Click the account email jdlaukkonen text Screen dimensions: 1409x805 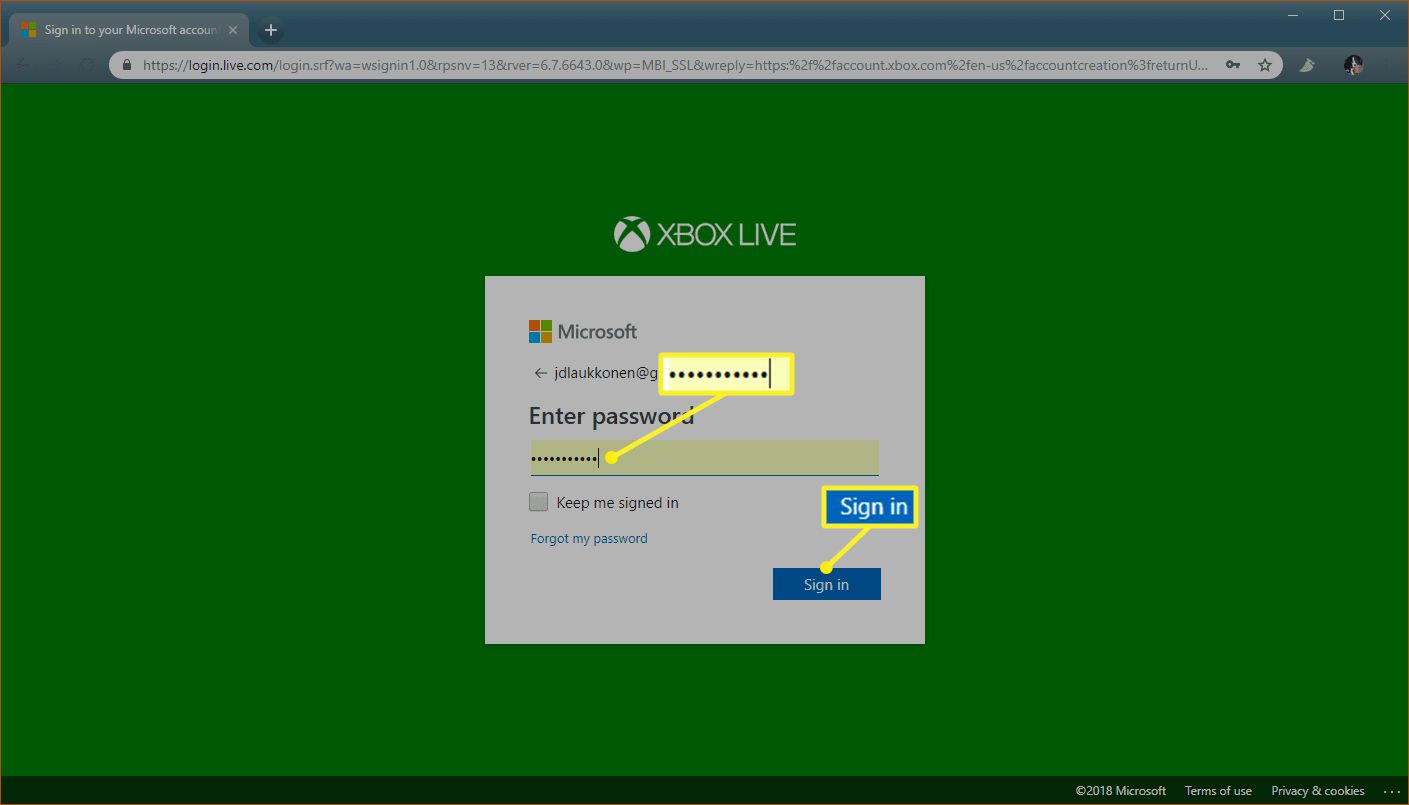606,373
